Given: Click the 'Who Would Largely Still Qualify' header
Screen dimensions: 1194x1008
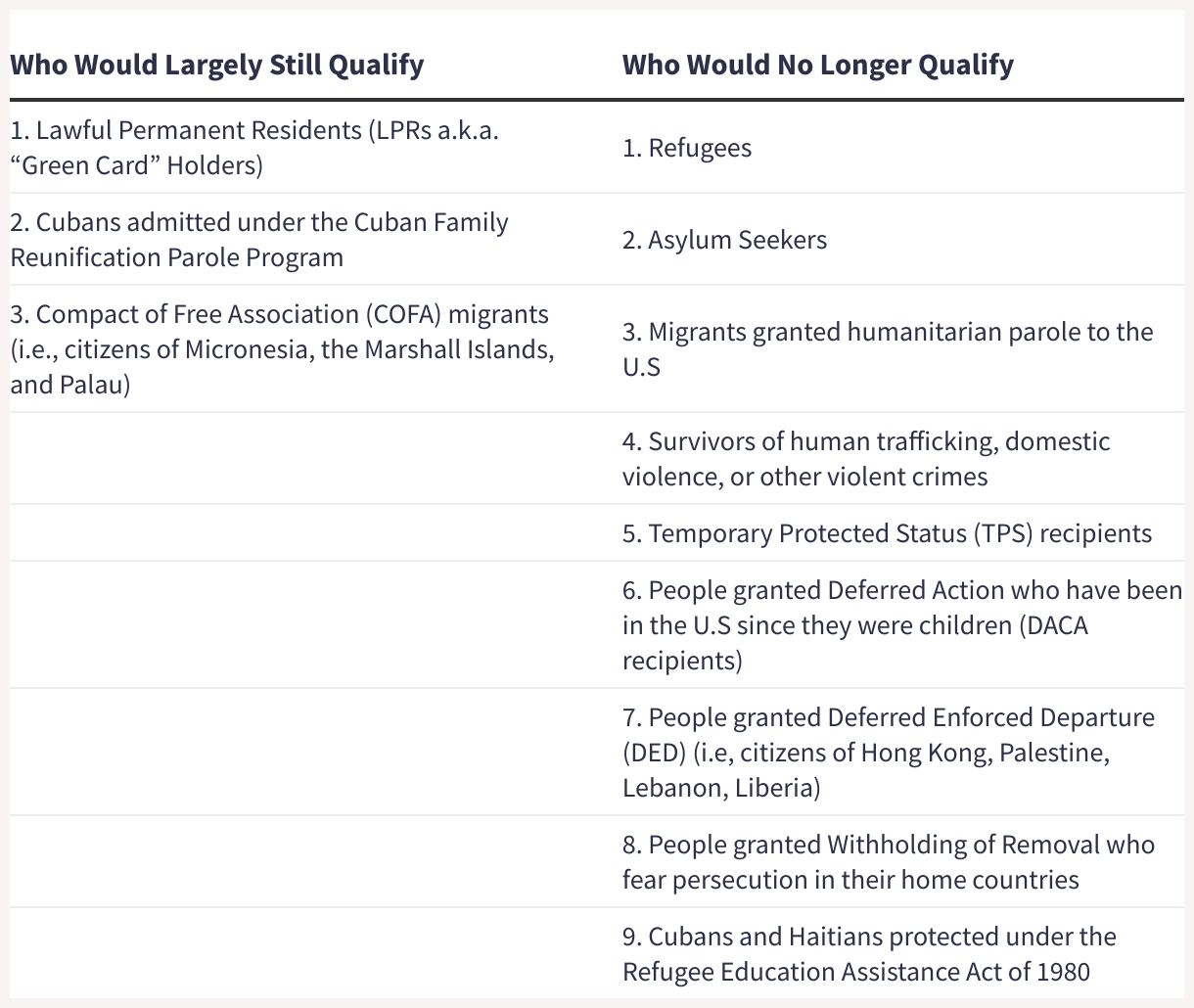Looking at the screenshot, I should [216, 66].
